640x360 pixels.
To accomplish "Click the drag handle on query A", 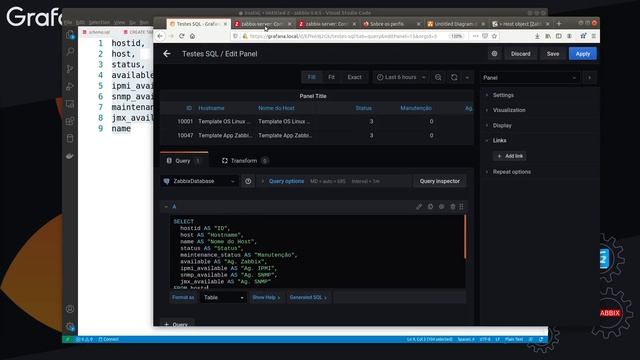I will (462, 207).
